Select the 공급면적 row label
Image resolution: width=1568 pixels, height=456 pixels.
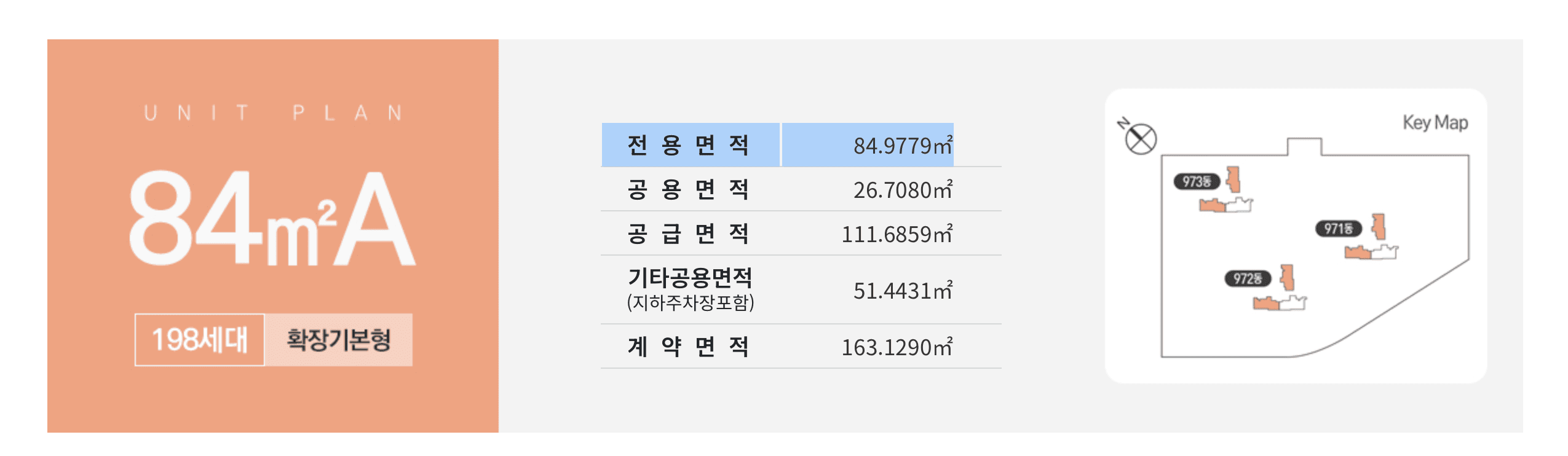pyautogui.click(x=689, y=234)
